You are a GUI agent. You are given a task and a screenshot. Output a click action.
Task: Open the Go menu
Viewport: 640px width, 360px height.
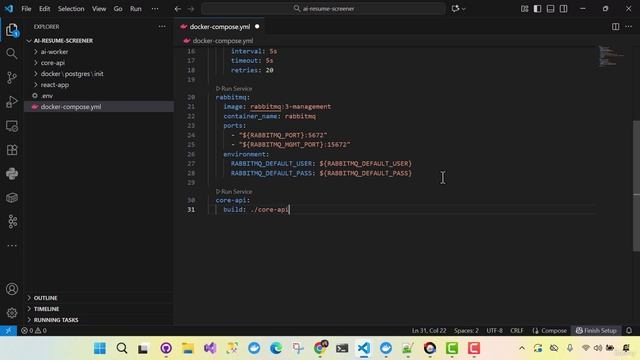[118, 9]
